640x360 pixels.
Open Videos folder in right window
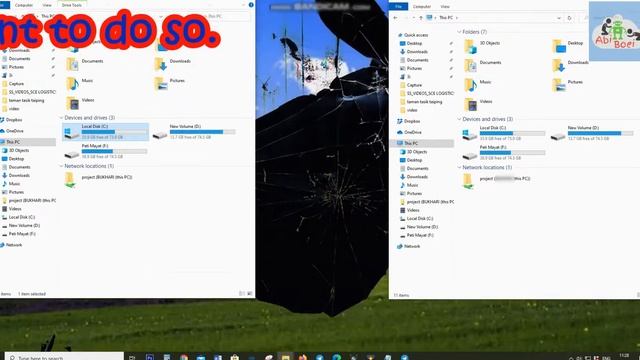478,104
